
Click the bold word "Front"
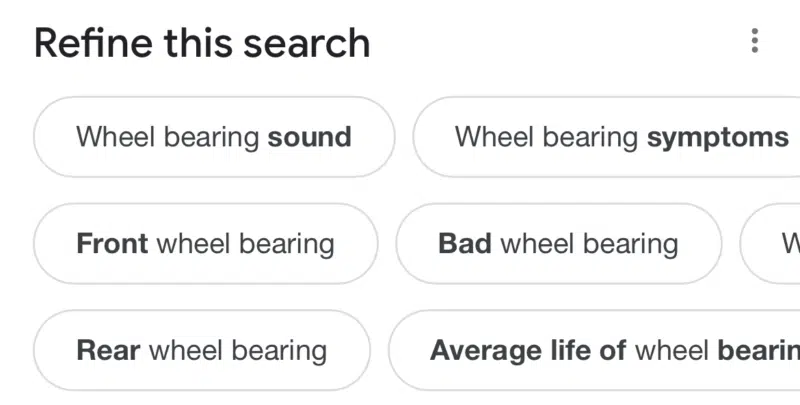pyautogui.click(x=112, y=244)
